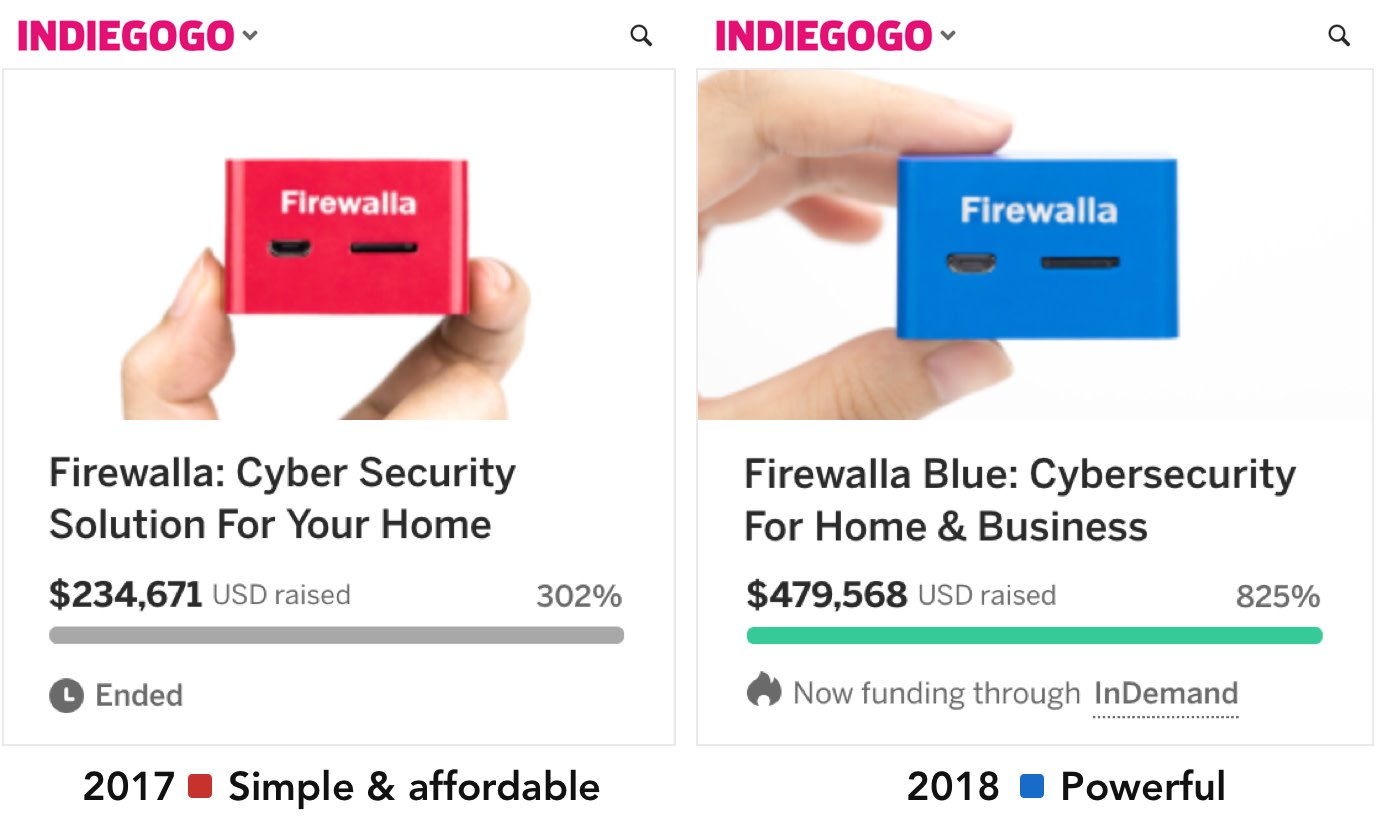Click the blue square legend marker next to 2018
Image resolution: width=1380 pixels, height=830 pixels.
(x=1032, y=787)
